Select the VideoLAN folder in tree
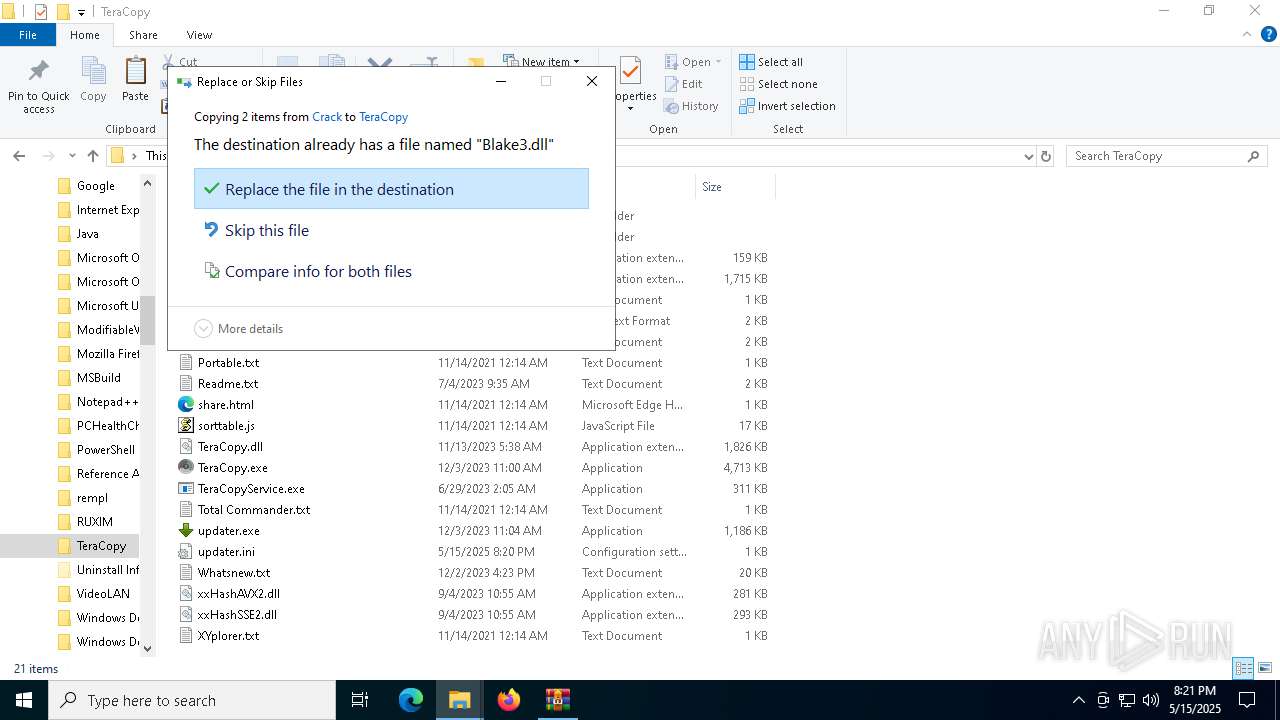1280x720 pixels. 103,594
